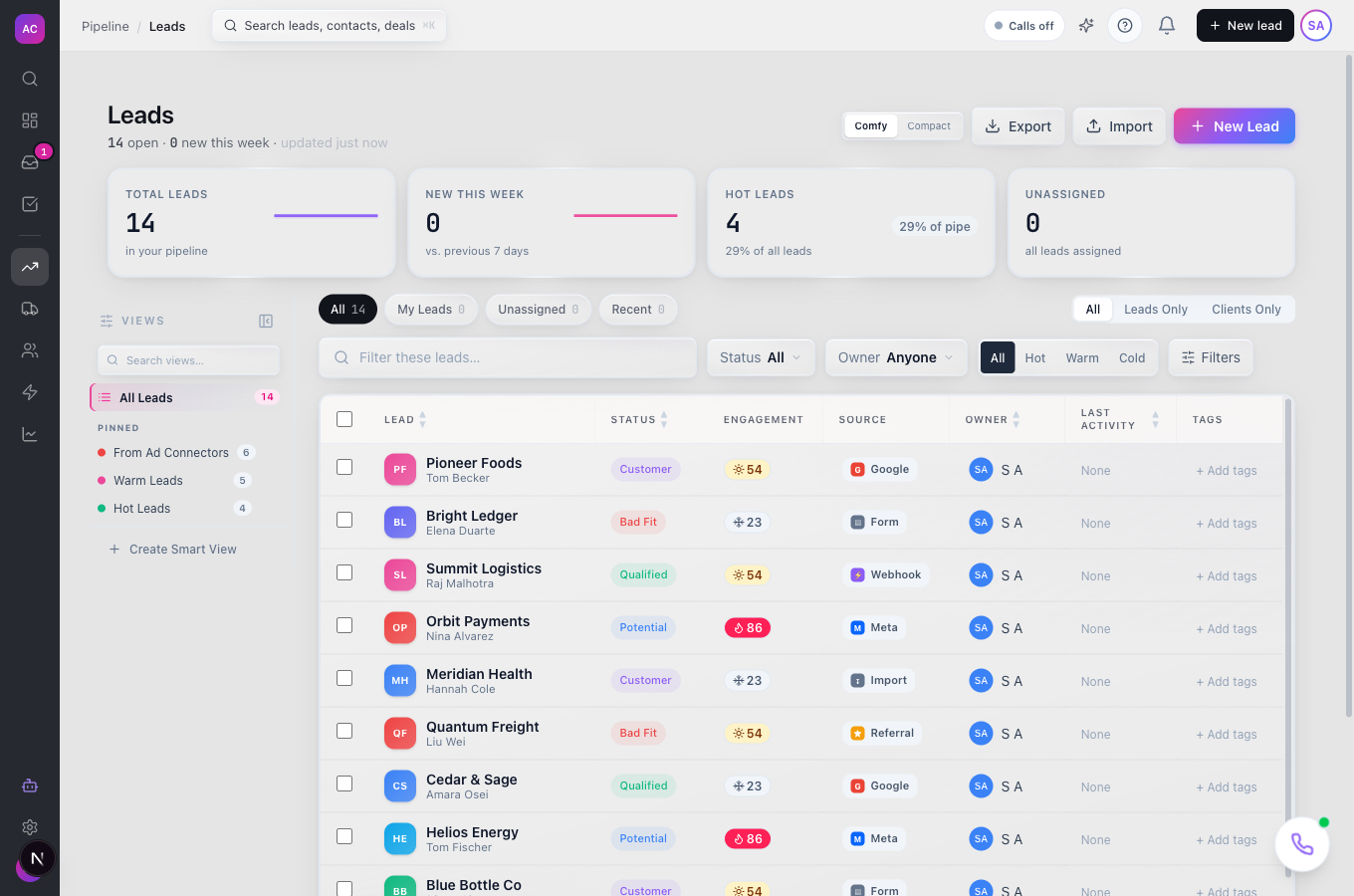Check the Summit Logistics row checkbox
This screenshot has height=896, width=1354.
point(344,572)
